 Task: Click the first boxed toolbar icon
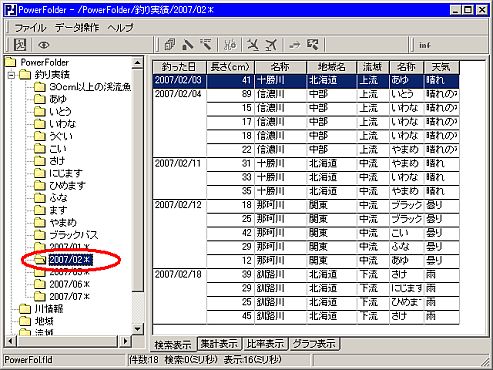[20, 44]
